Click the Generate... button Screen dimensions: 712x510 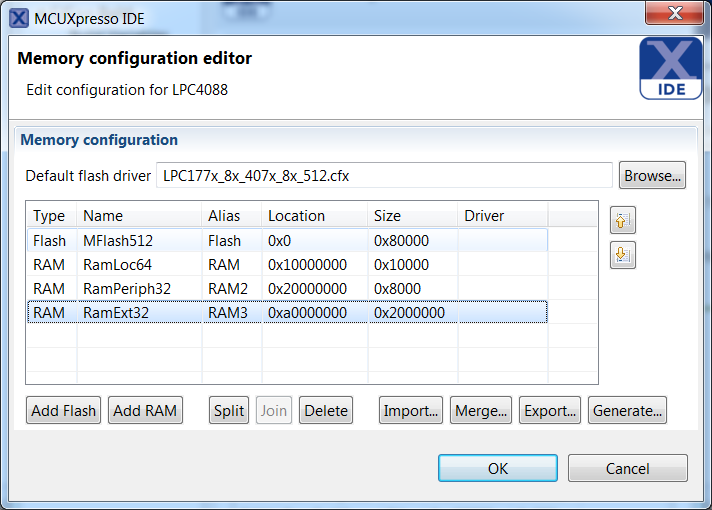(628, 410)
